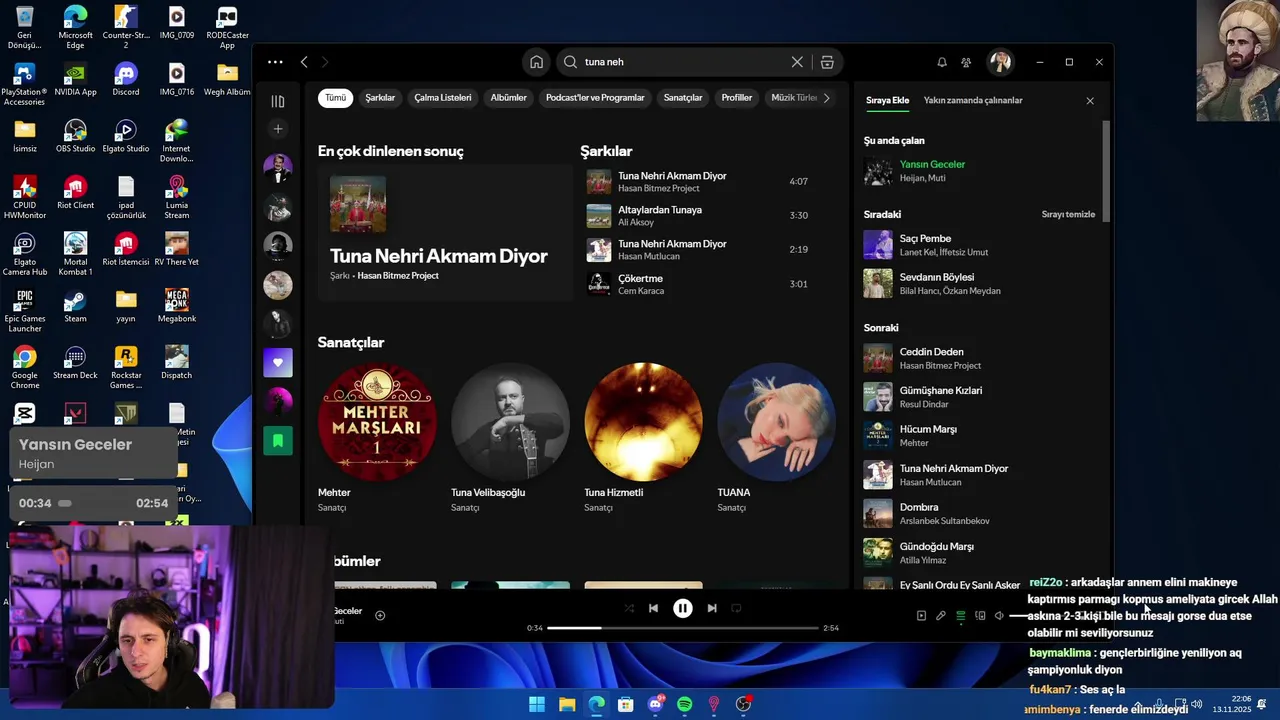Open the green bookmark episodes tile

(278, 440)
